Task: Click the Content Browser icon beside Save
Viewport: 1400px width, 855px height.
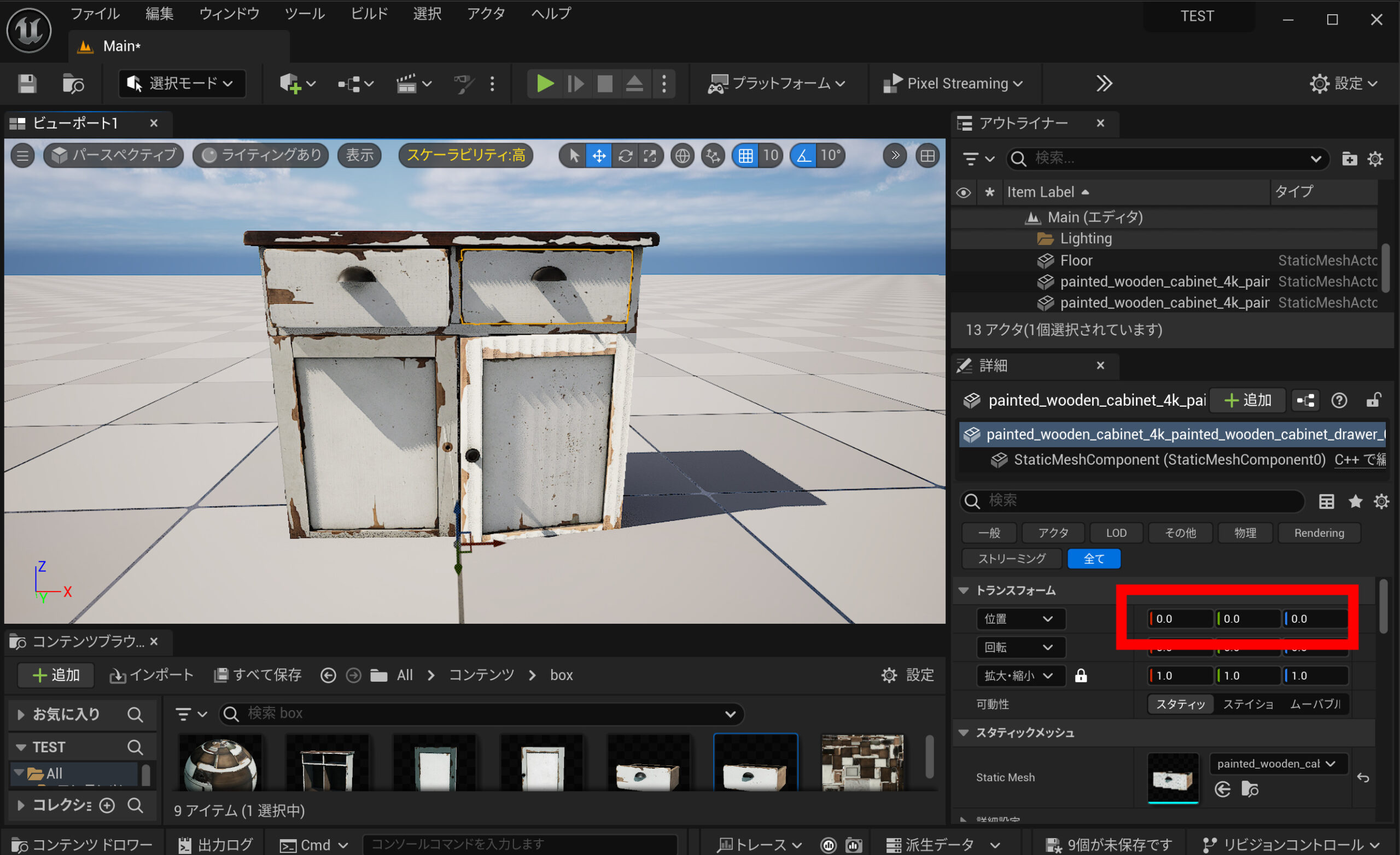Action: pyautogui.click(x=73, y=84)
